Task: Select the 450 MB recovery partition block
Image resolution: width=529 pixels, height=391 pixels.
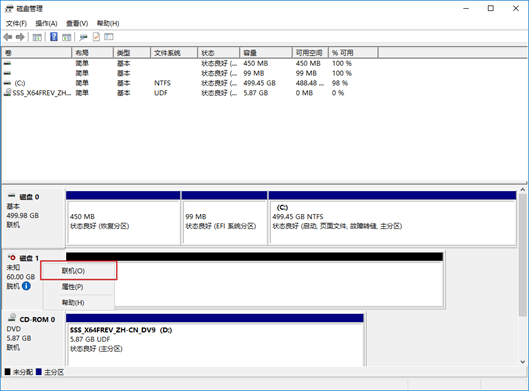Action: click(x=123, y=218)
